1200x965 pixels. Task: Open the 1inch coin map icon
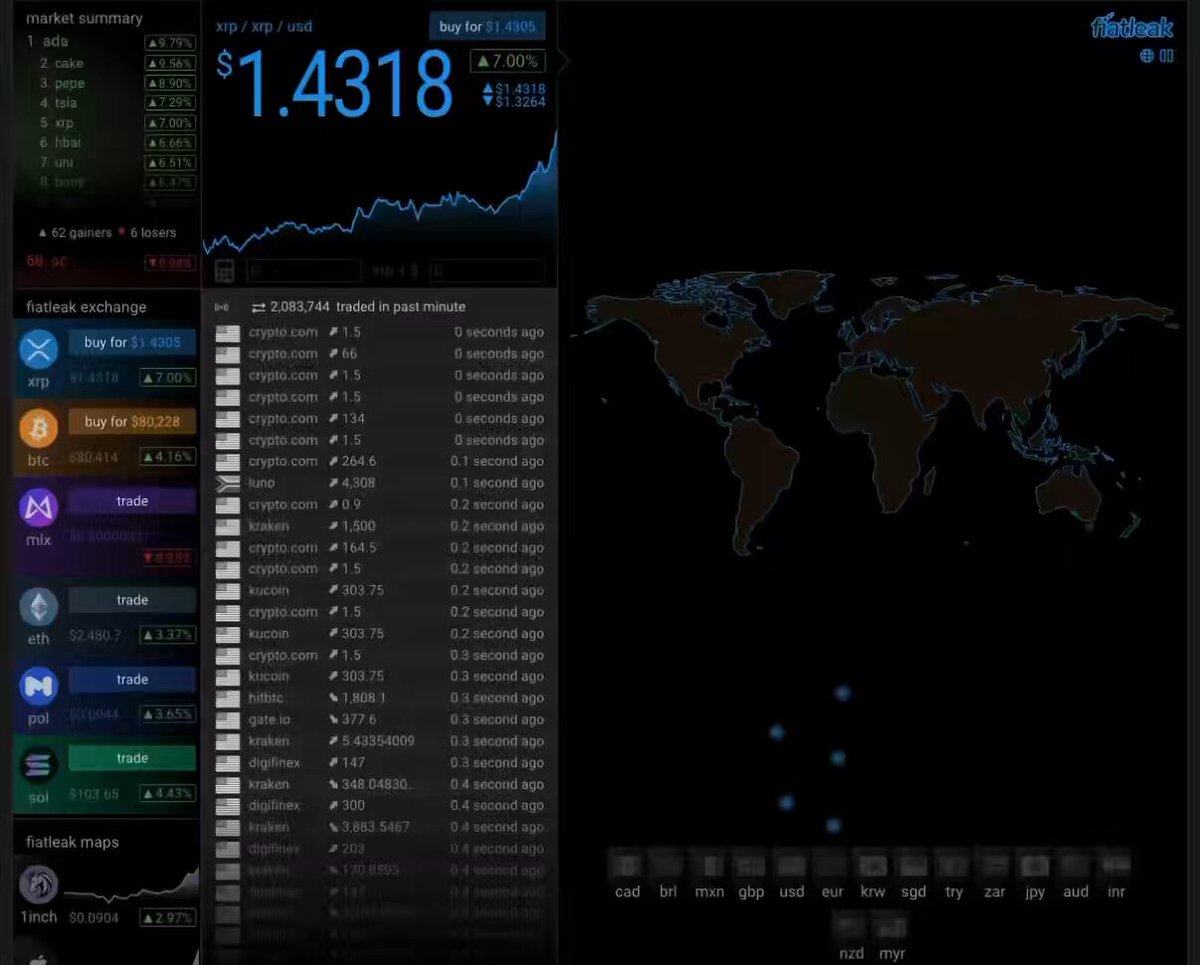pos(39,885)
